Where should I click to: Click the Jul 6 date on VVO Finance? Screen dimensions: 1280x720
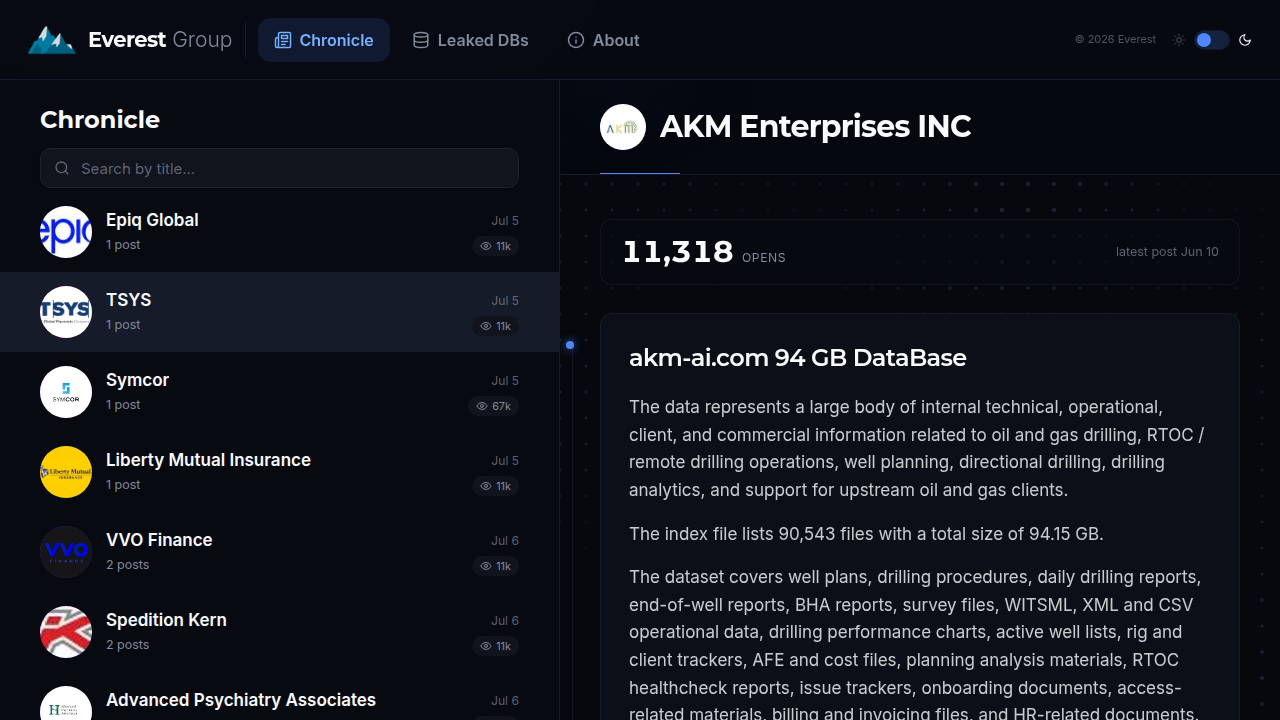[x=505, y=541]
